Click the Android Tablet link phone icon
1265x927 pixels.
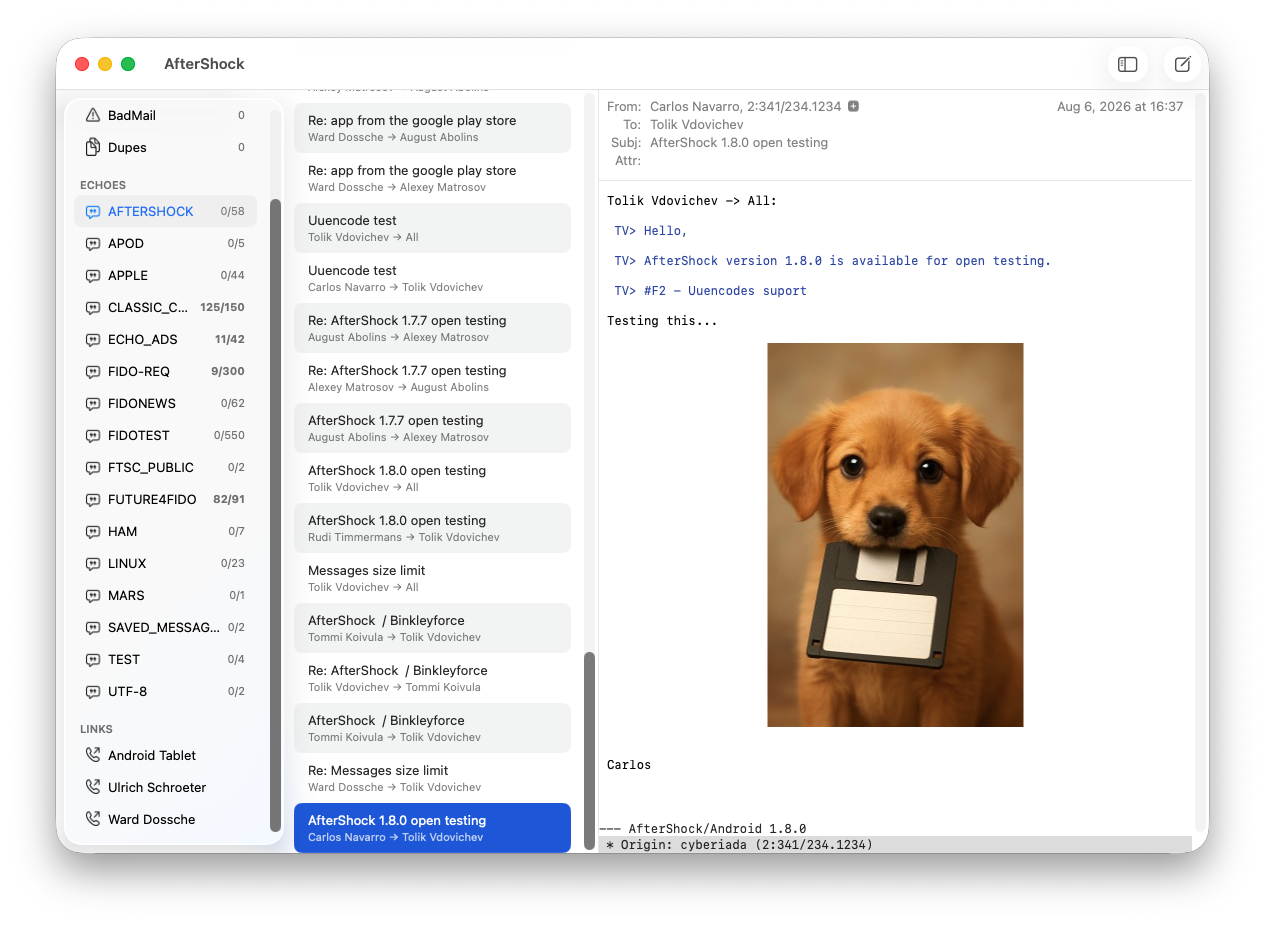[93, 755]
